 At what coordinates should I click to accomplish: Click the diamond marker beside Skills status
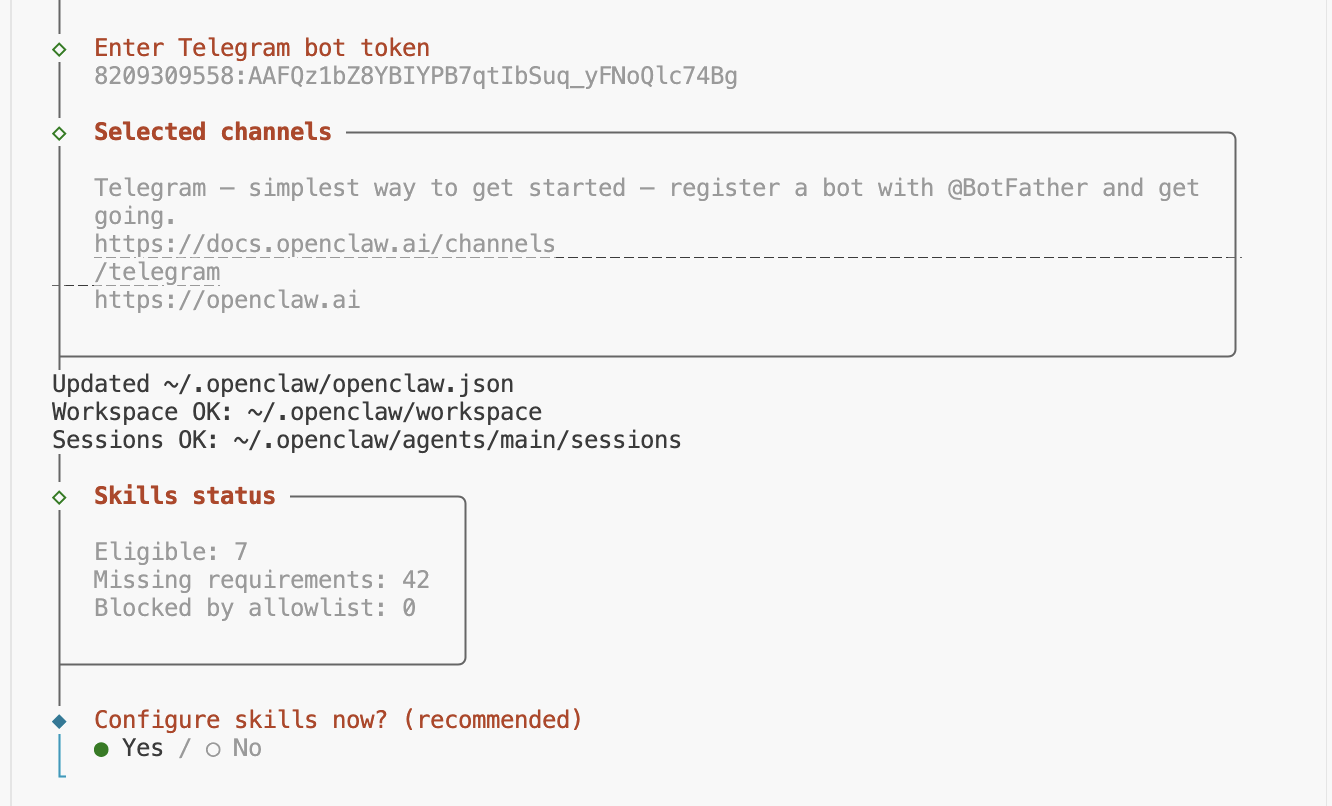pyautogui.click(x=59, y=496)
